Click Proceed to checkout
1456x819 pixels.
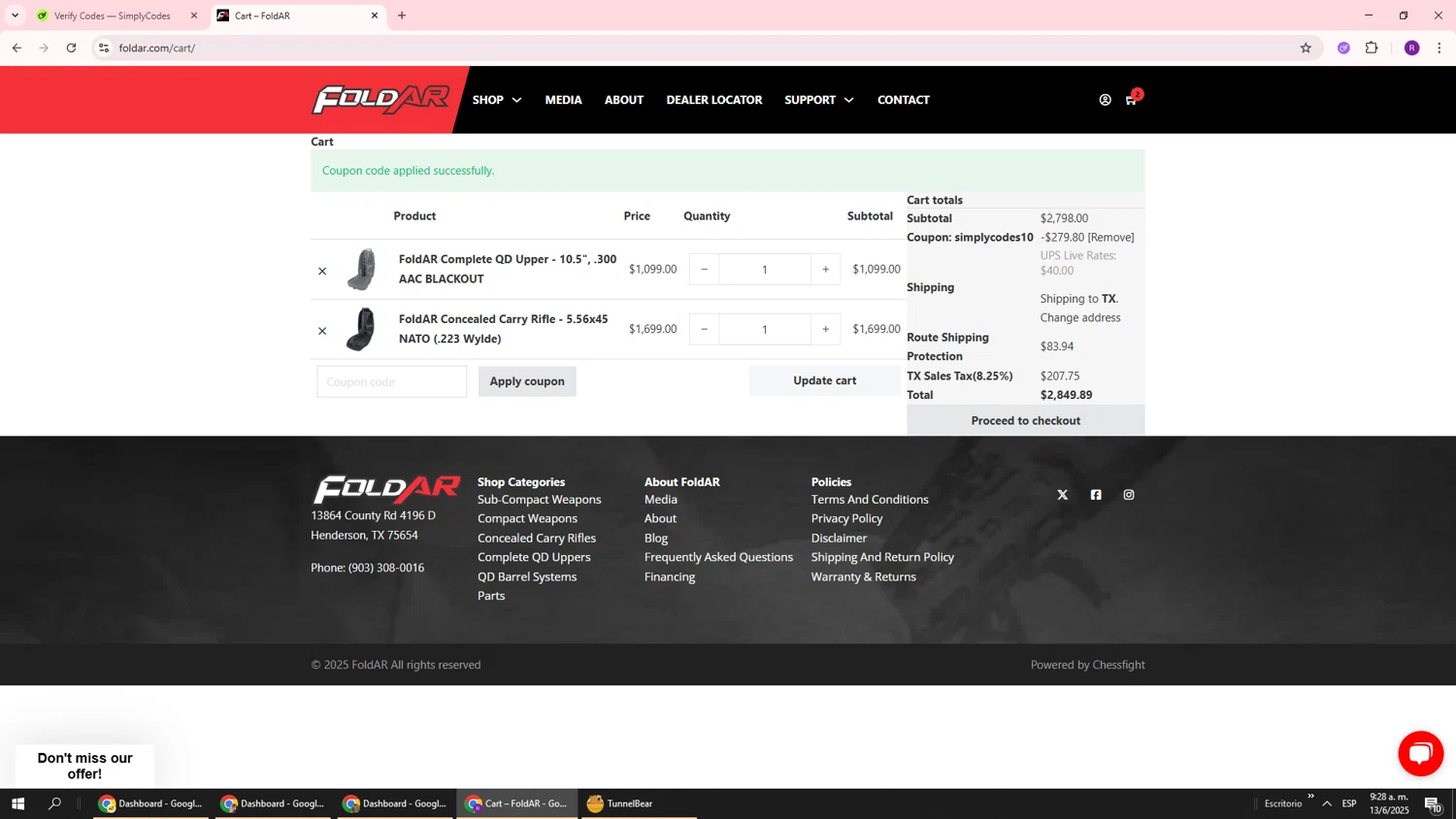coord(1026,420)
